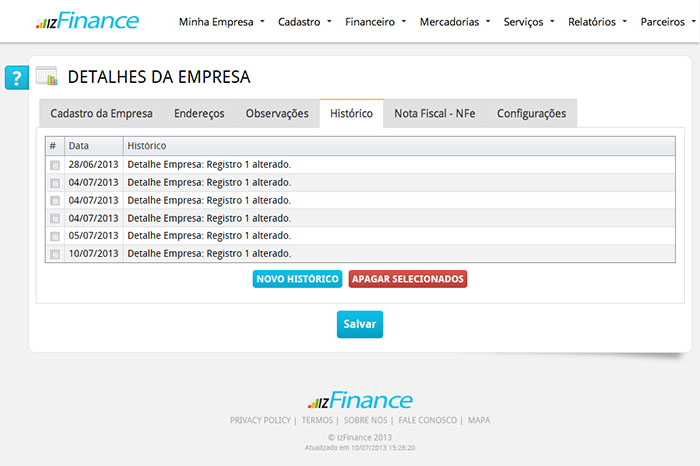700x466 pixels.
Task: Open the Mercadorias menu
Action: coord(455,21)
